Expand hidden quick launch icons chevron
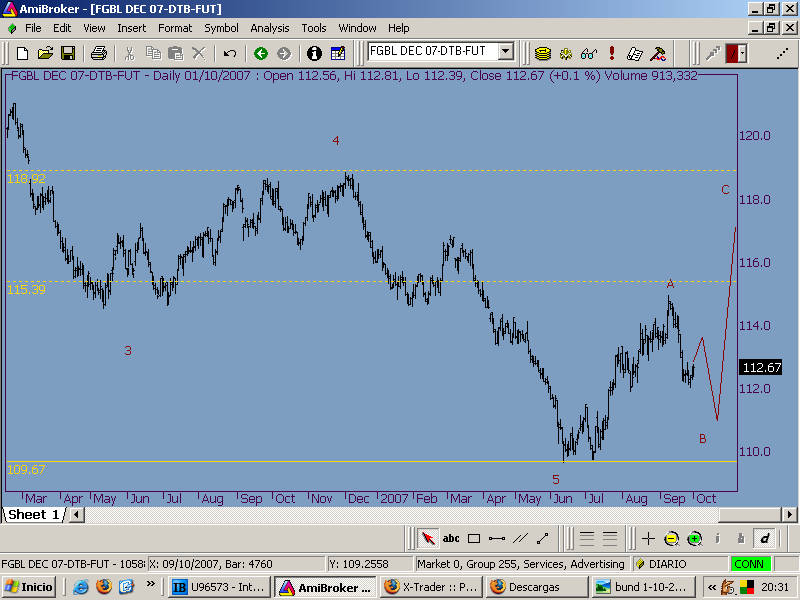The image size is (800, 600). click(x=151, y=586)
